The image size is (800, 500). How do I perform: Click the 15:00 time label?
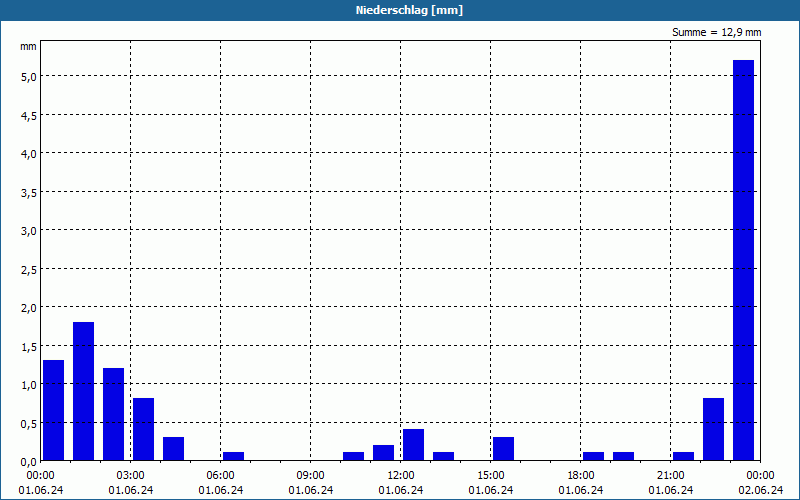point(491,476)
